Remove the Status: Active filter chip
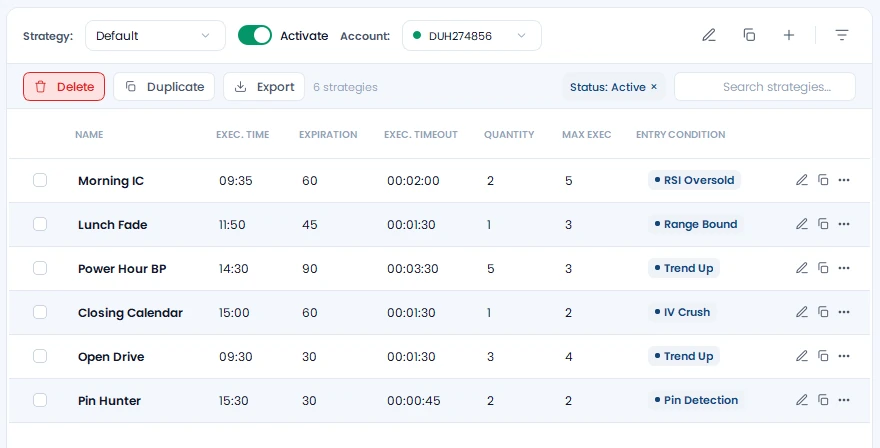Viewport: 880px width, 448px height. pyautogui.click(x=654, y=87)
